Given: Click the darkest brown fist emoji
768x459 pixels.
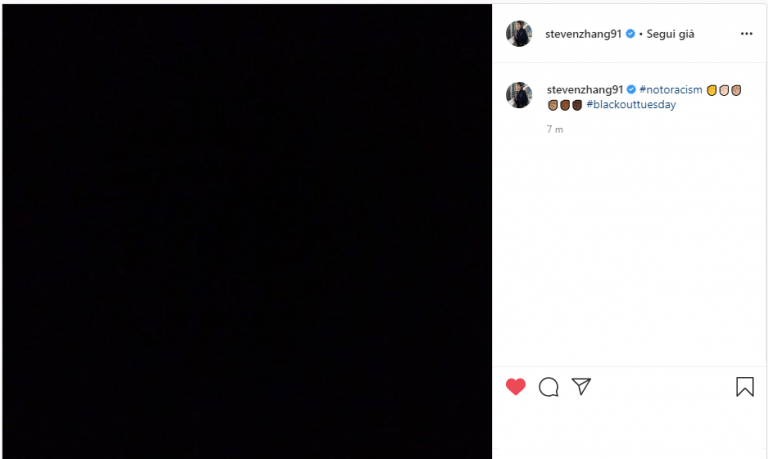Looking at the screenshot, I should (x=577, y=105).
